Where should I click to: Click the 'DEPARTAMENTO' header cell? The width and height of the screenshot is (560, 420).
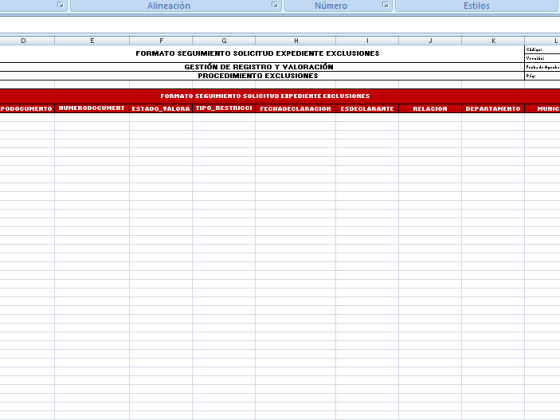(x=493, y=108)
